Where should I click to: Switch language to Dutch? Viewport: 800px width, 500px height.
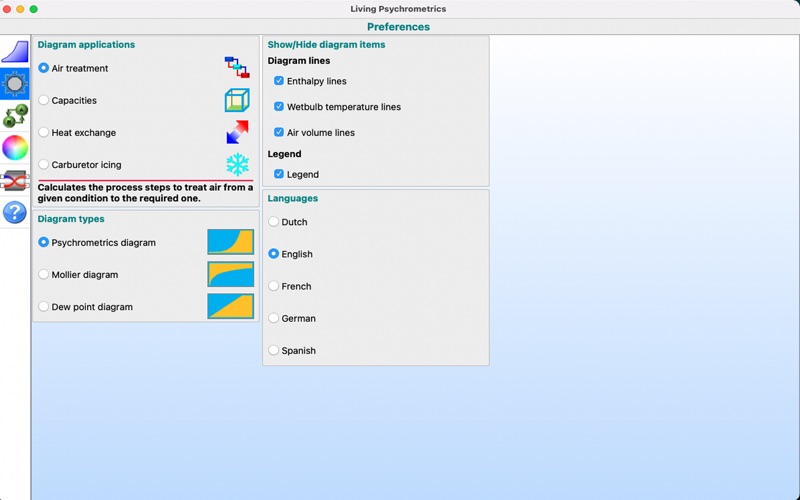click(273, 221)
